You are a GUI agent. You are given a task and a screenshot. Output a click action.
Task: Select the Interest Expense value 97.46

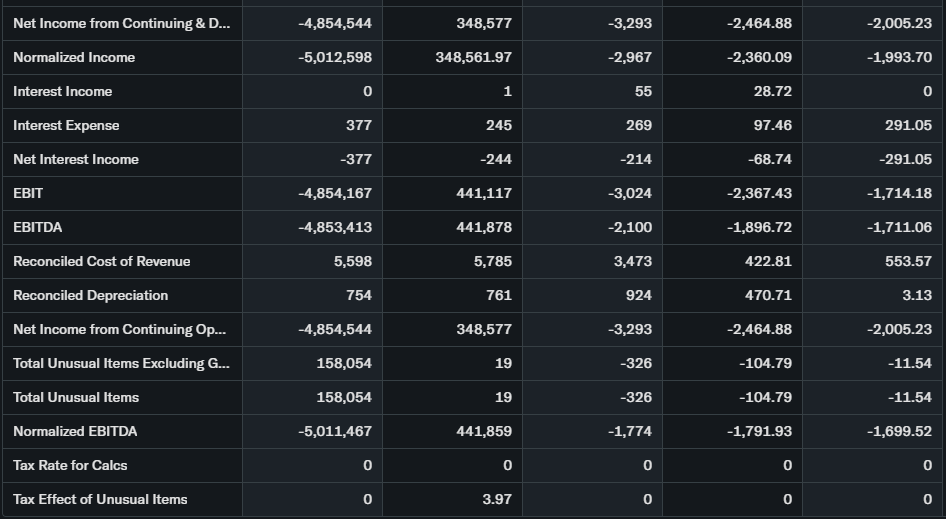point(770,125)
